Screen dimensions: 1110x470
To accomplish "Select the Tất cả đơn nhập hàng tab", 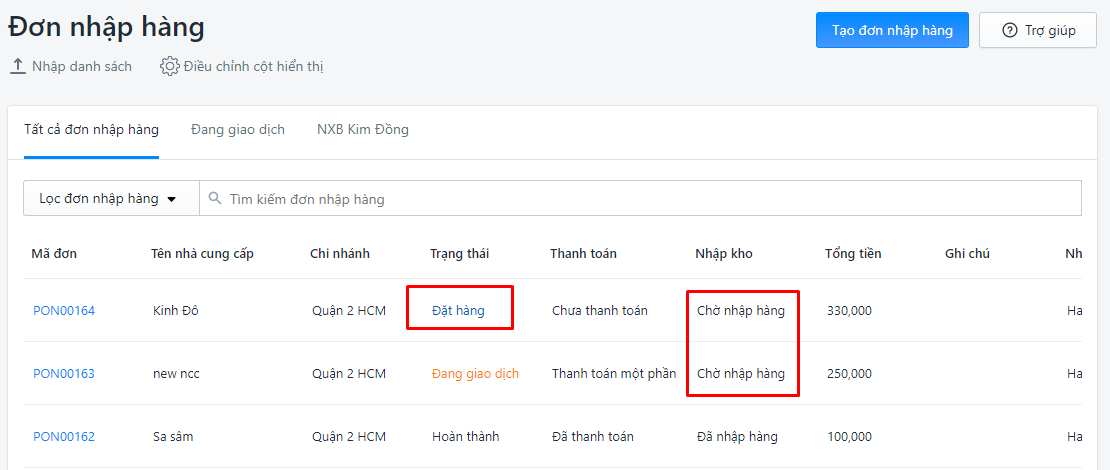I will 91,130.
